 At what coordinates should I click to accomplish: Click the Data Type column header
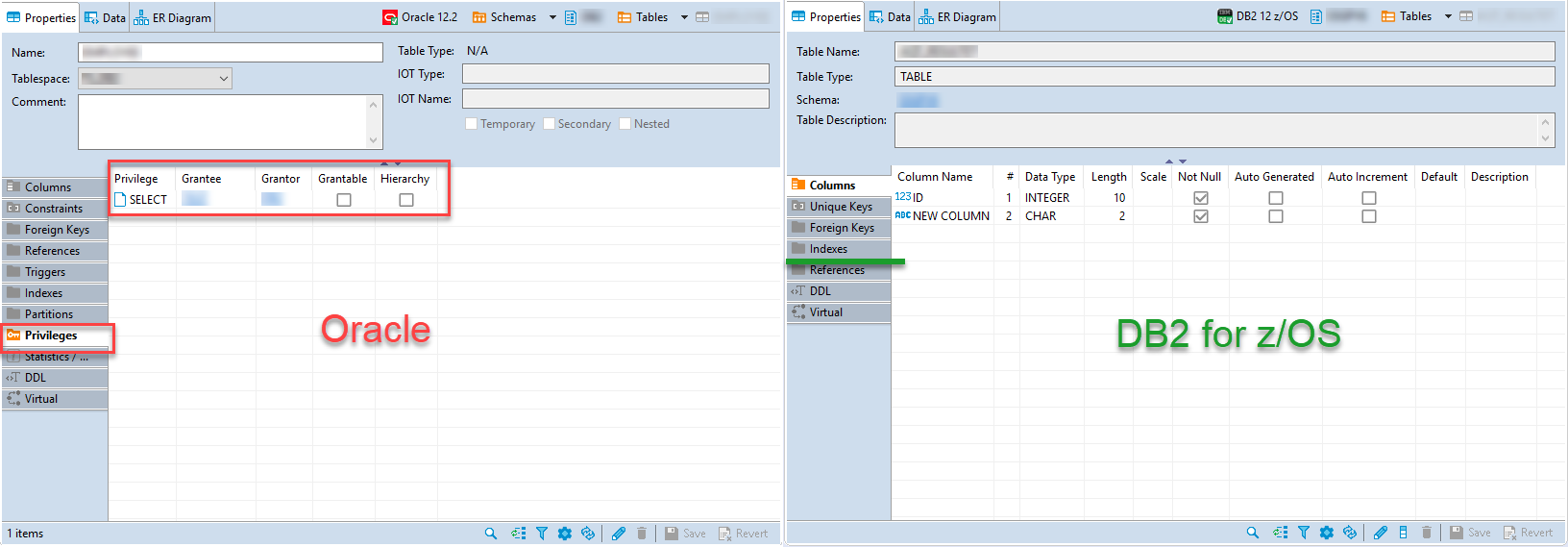(x=1050, y=177)
